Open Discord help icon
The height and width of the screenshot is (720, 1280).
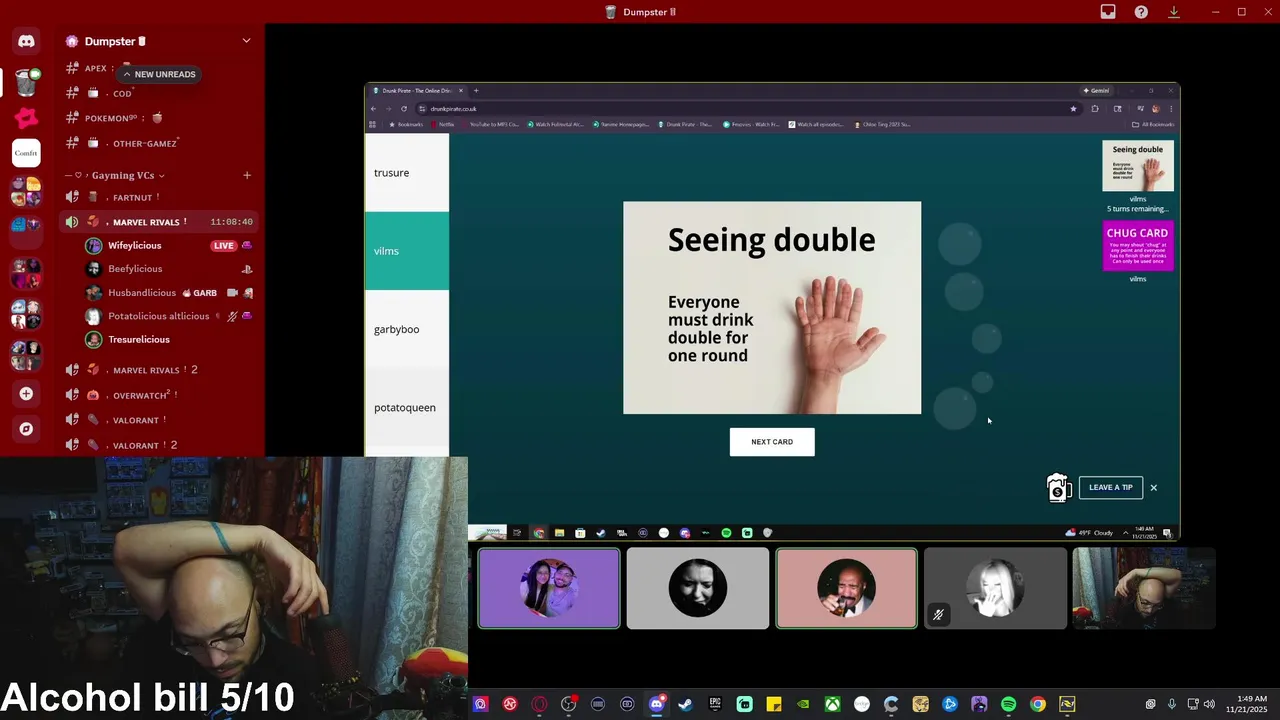[x=1141, y=12]
